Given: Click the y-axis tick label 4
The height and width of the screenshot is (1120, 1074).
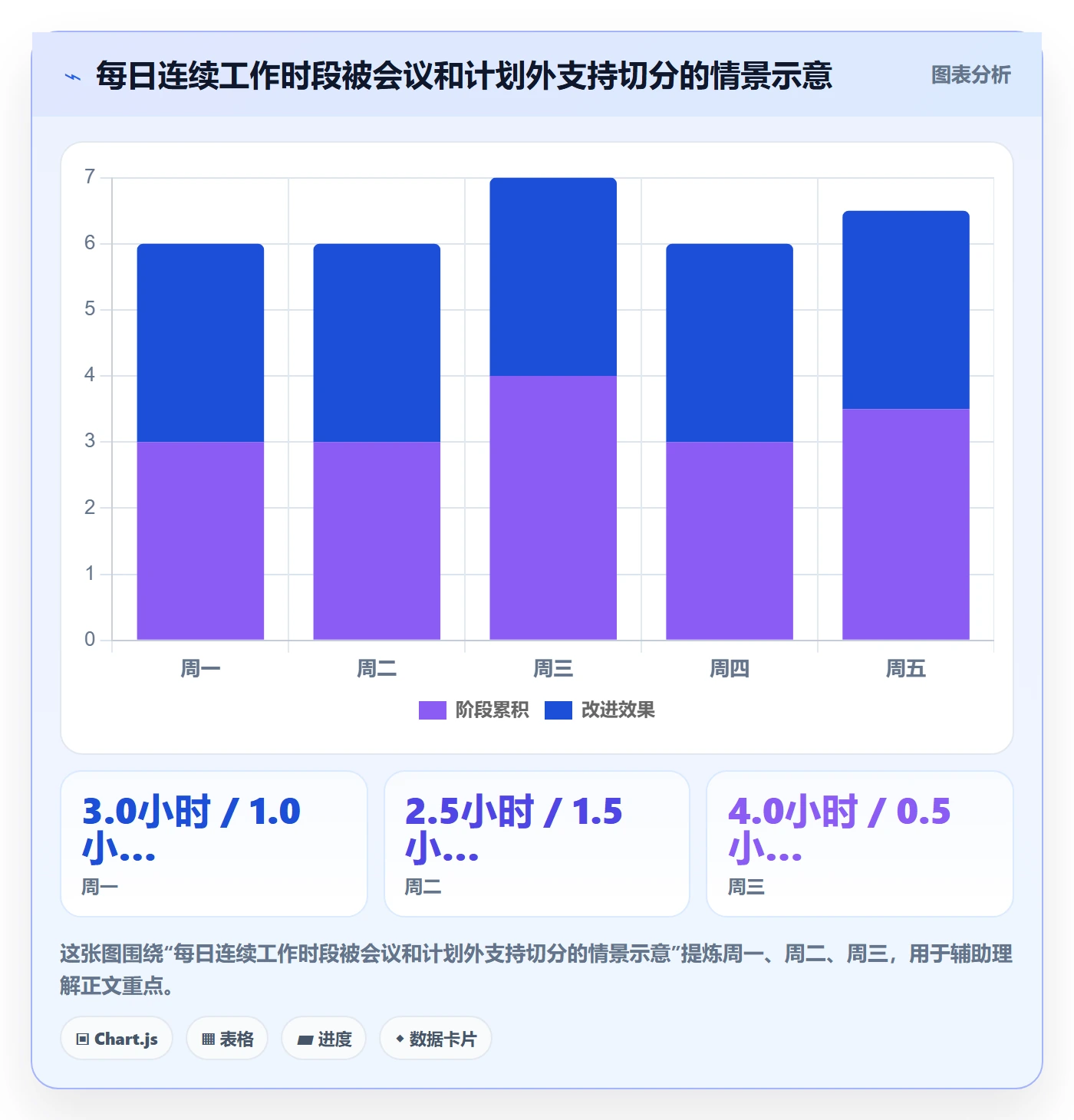Looking at the screenshot, I should click(x=90, y=375).
